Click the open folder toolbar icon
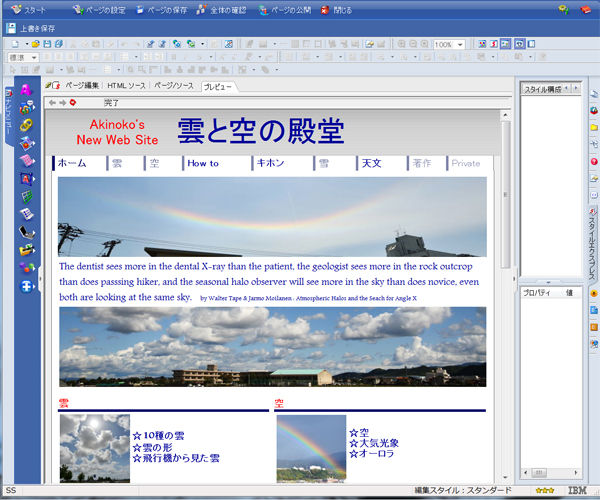This screenshot has width=600, height=500. (36, 44)
